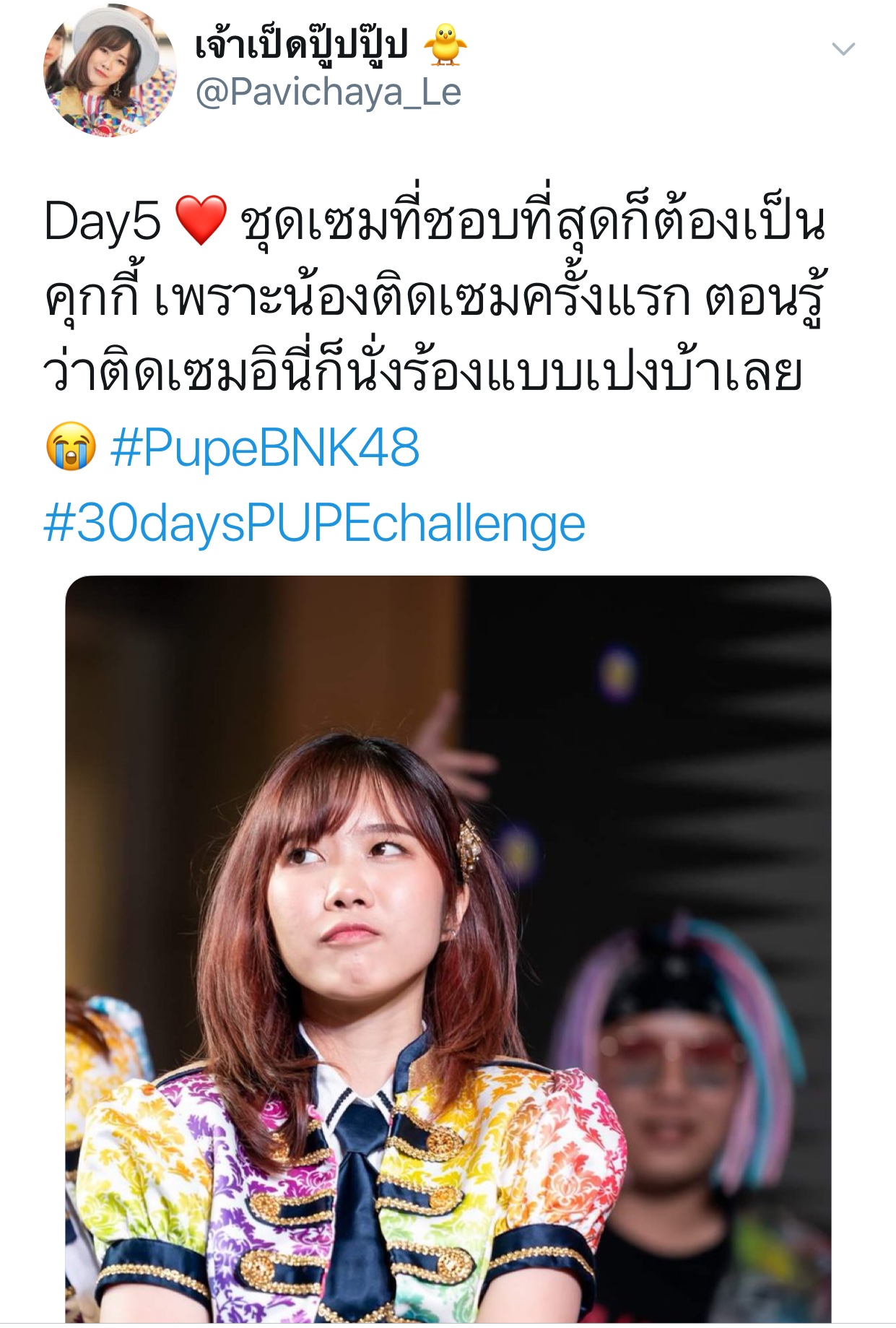Tap the tweet line starting with ว่าติดเซมอินี่
Viewport: 896px width, 1328px height.
[423, 373]
